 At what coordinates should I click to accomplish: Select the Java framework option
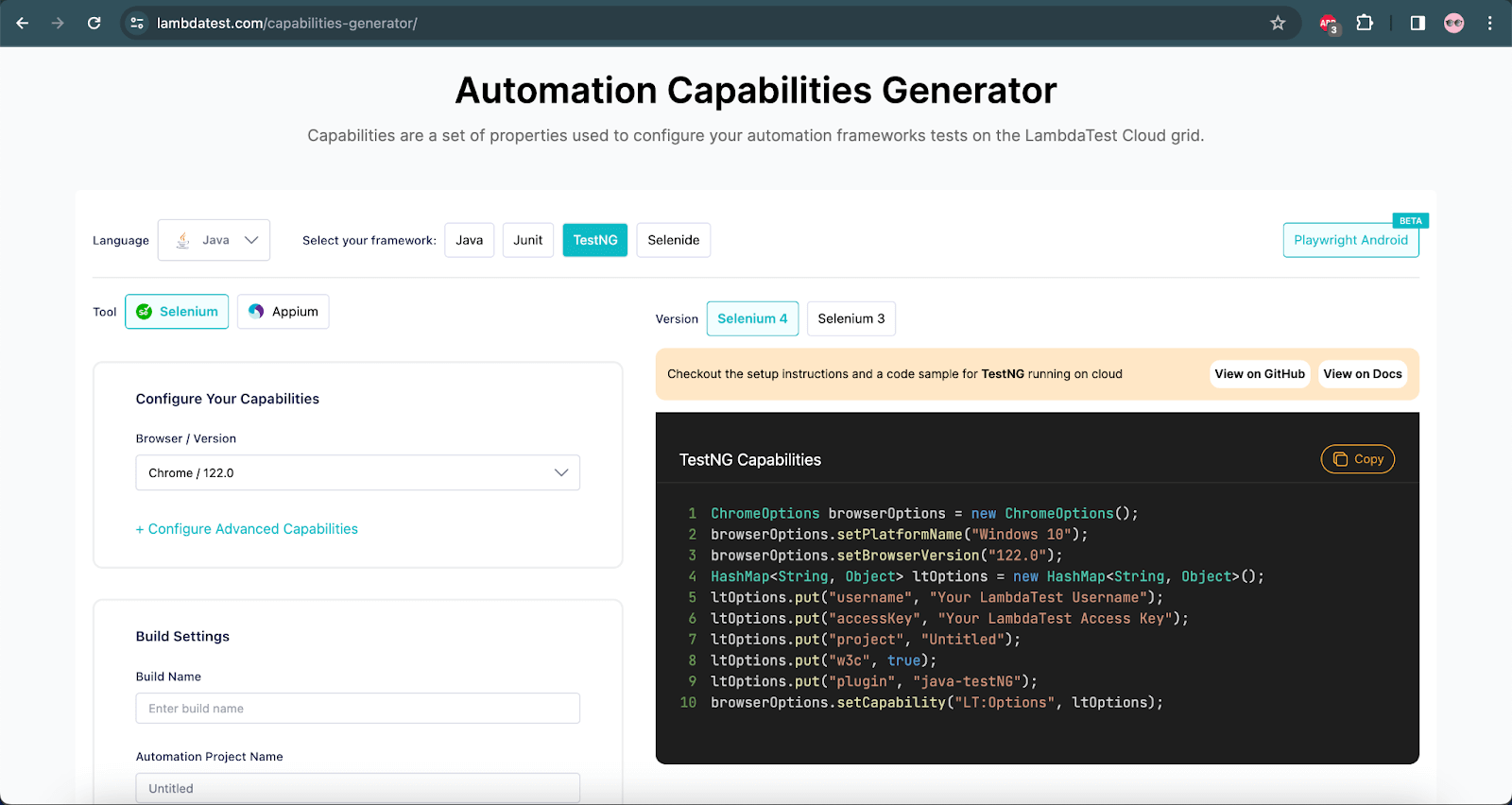[x=469, y=240]
